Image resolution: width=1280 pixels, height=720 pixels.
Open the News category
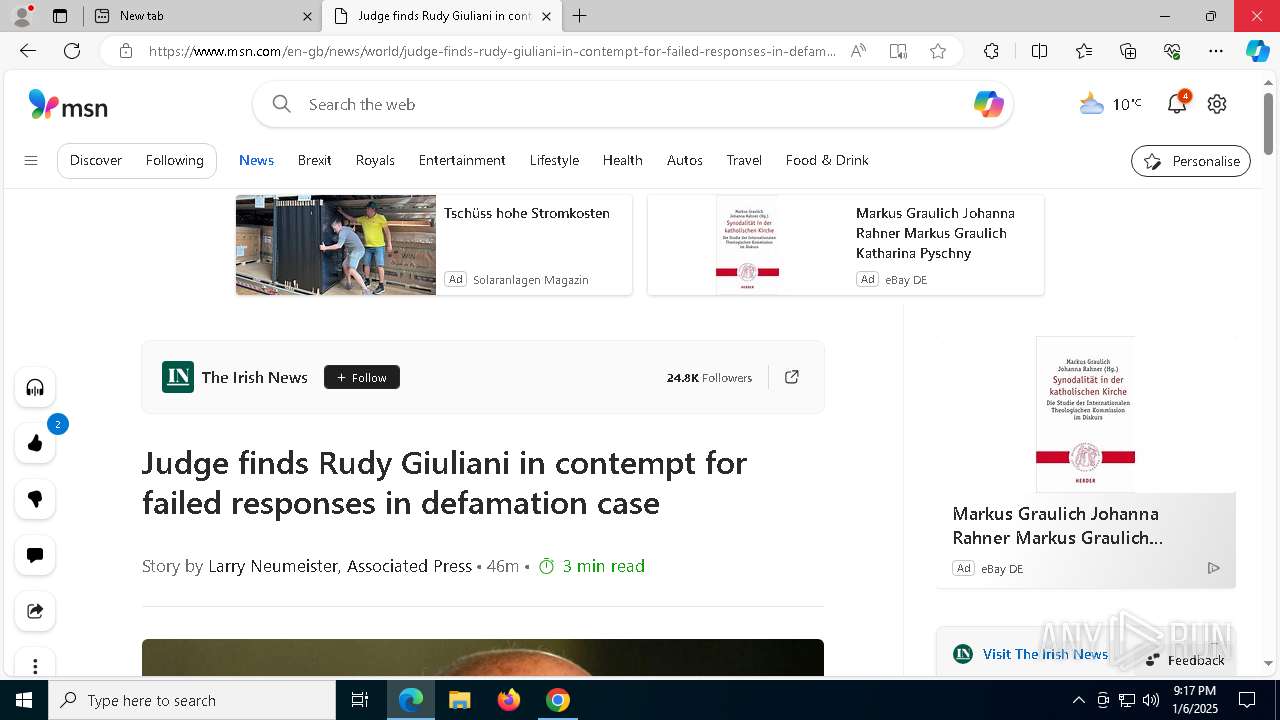pyautogui.click(x=256, y=160)
